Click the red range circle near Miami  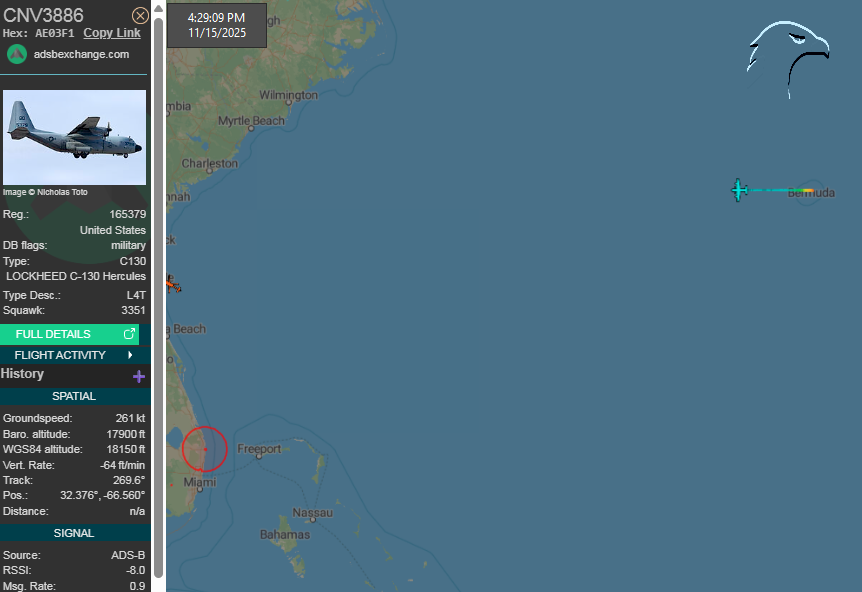205,449
